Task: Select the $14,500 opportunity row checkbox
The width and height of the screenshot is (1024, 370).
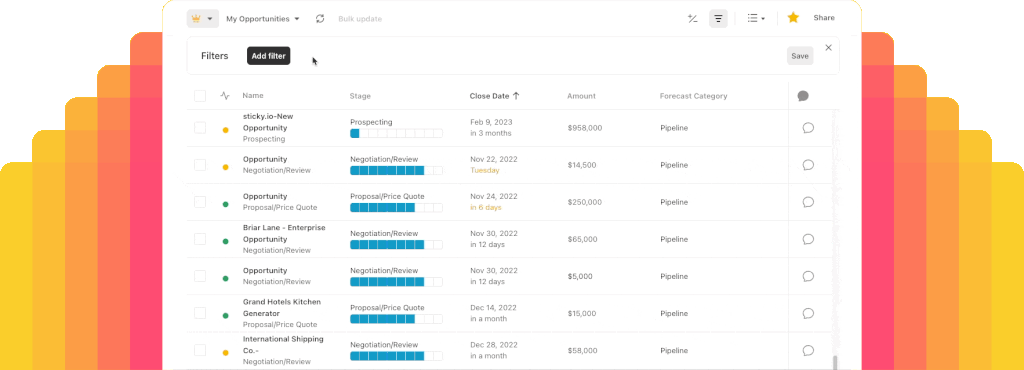Action: (x=200, y=165)
